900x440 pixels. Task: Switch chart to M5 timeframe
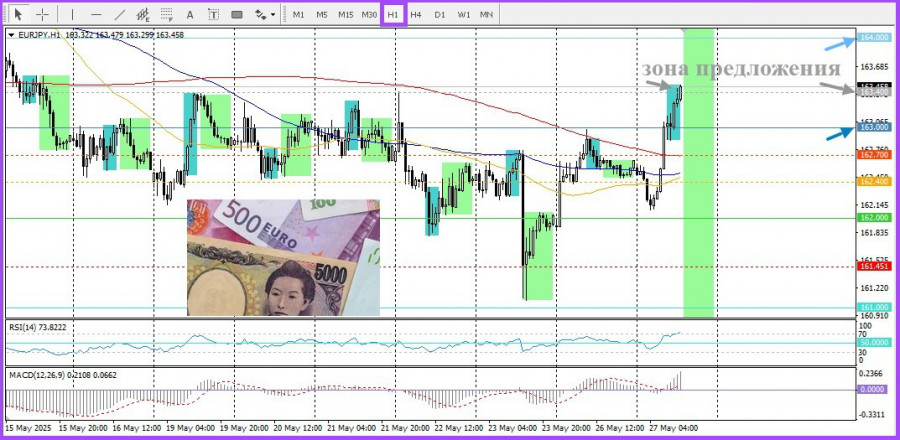(322, 14)
